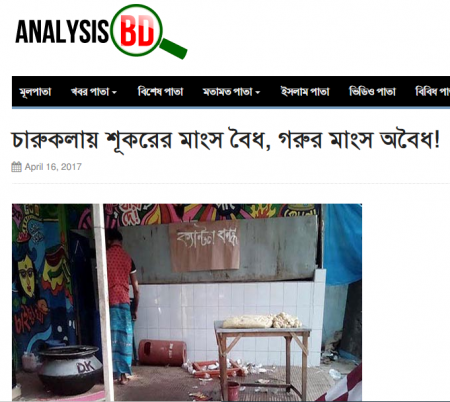450x402 pixels.
Task: Click the black pot in the photo
Action: [x=70, y=369]
